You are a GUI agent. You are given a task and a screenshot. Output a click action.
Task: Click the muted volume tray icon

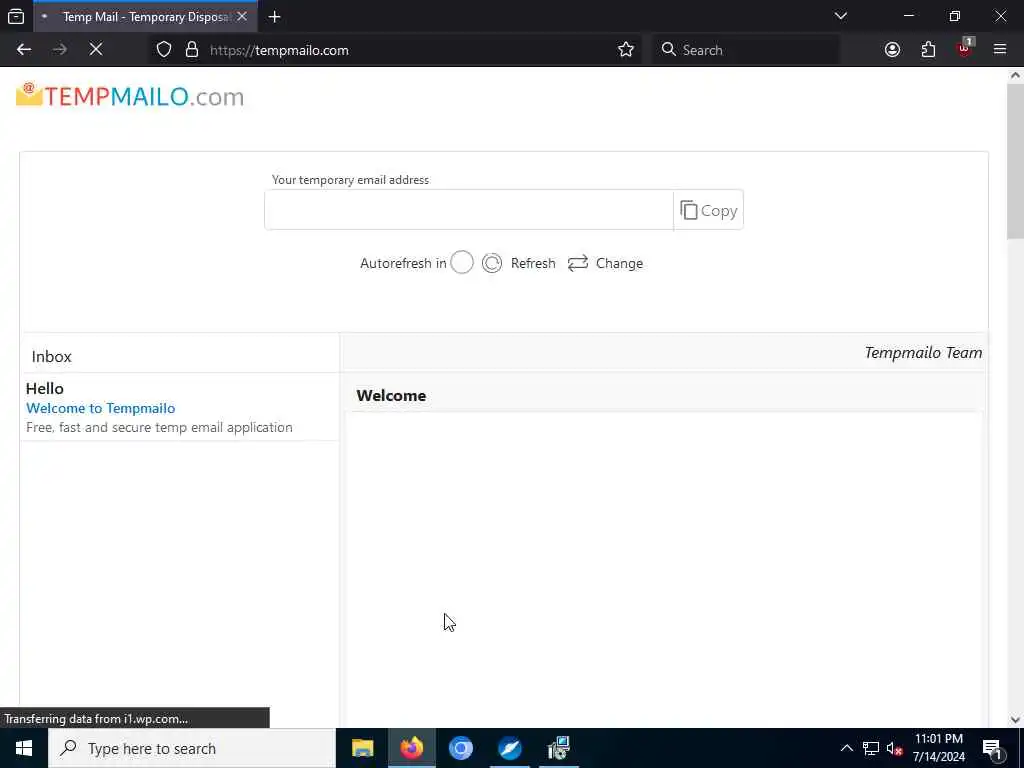(x=894, y=748)
